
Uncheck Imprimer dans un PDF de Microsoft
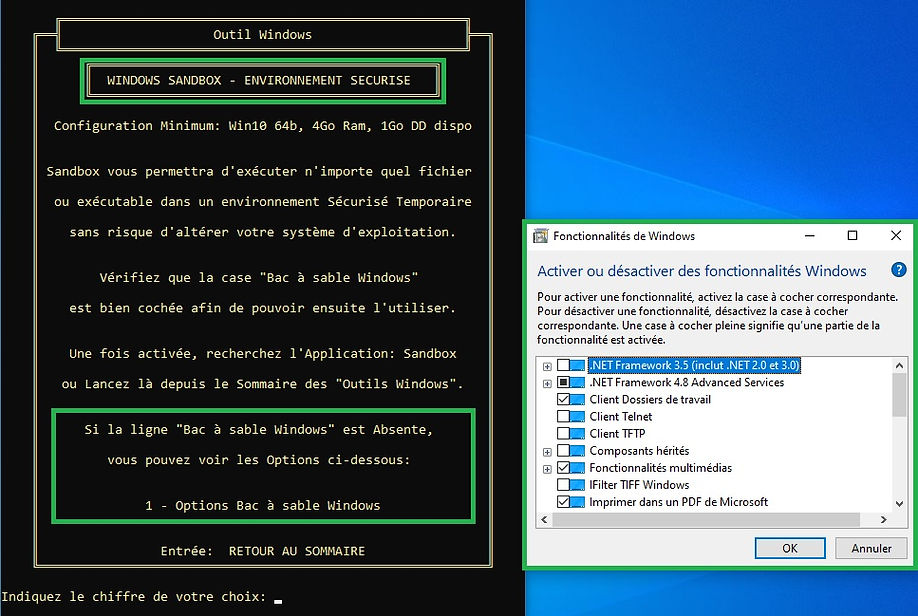click(563, 502)
